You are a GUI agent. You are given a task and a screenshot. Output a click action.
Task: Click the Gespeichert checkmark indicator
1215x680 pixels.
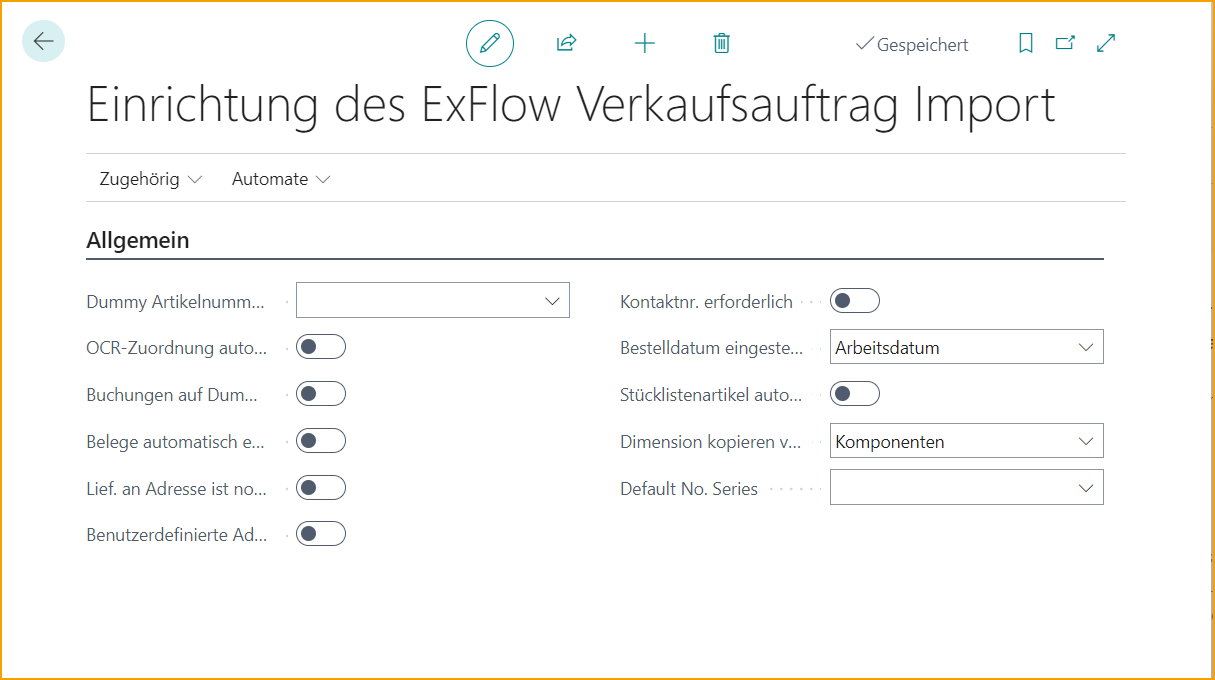click(x=911, y=44)
